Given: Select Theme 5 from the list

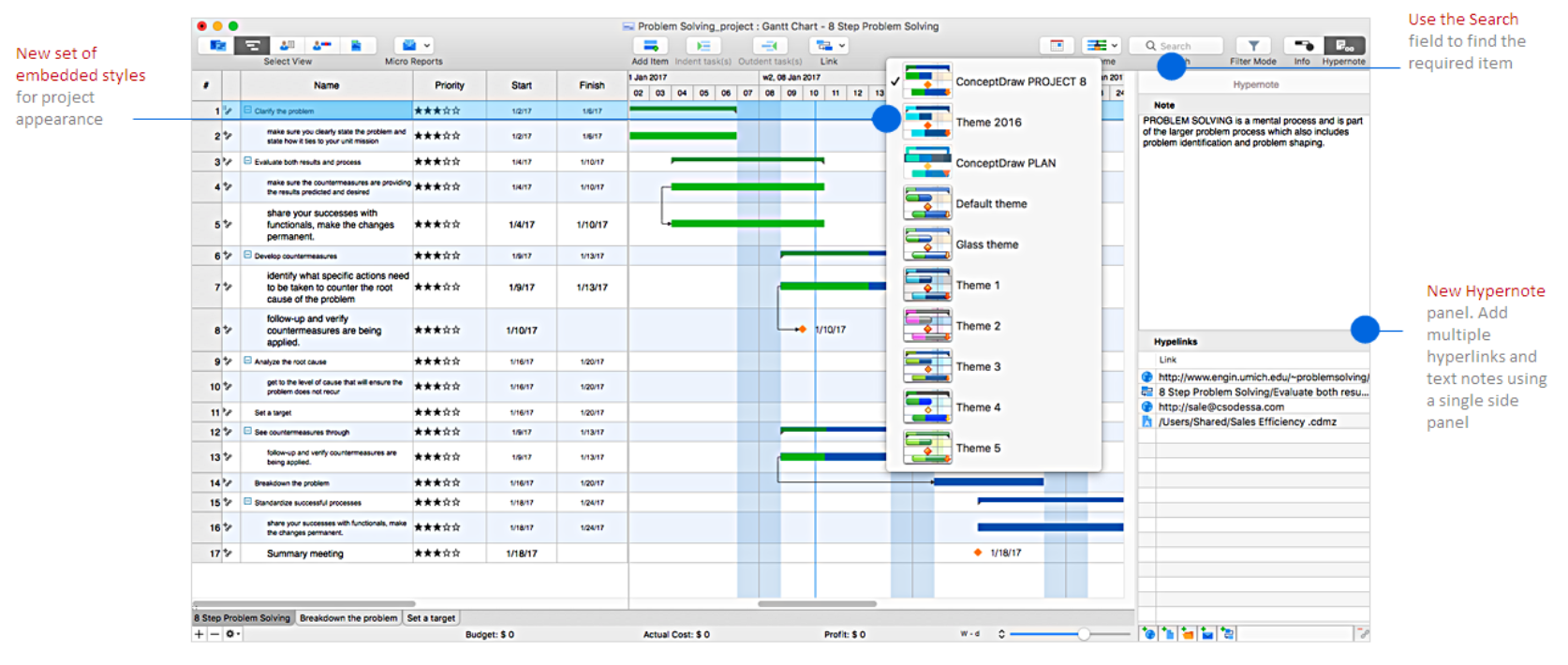Looking at the screenshot, I should pos(995,448).
